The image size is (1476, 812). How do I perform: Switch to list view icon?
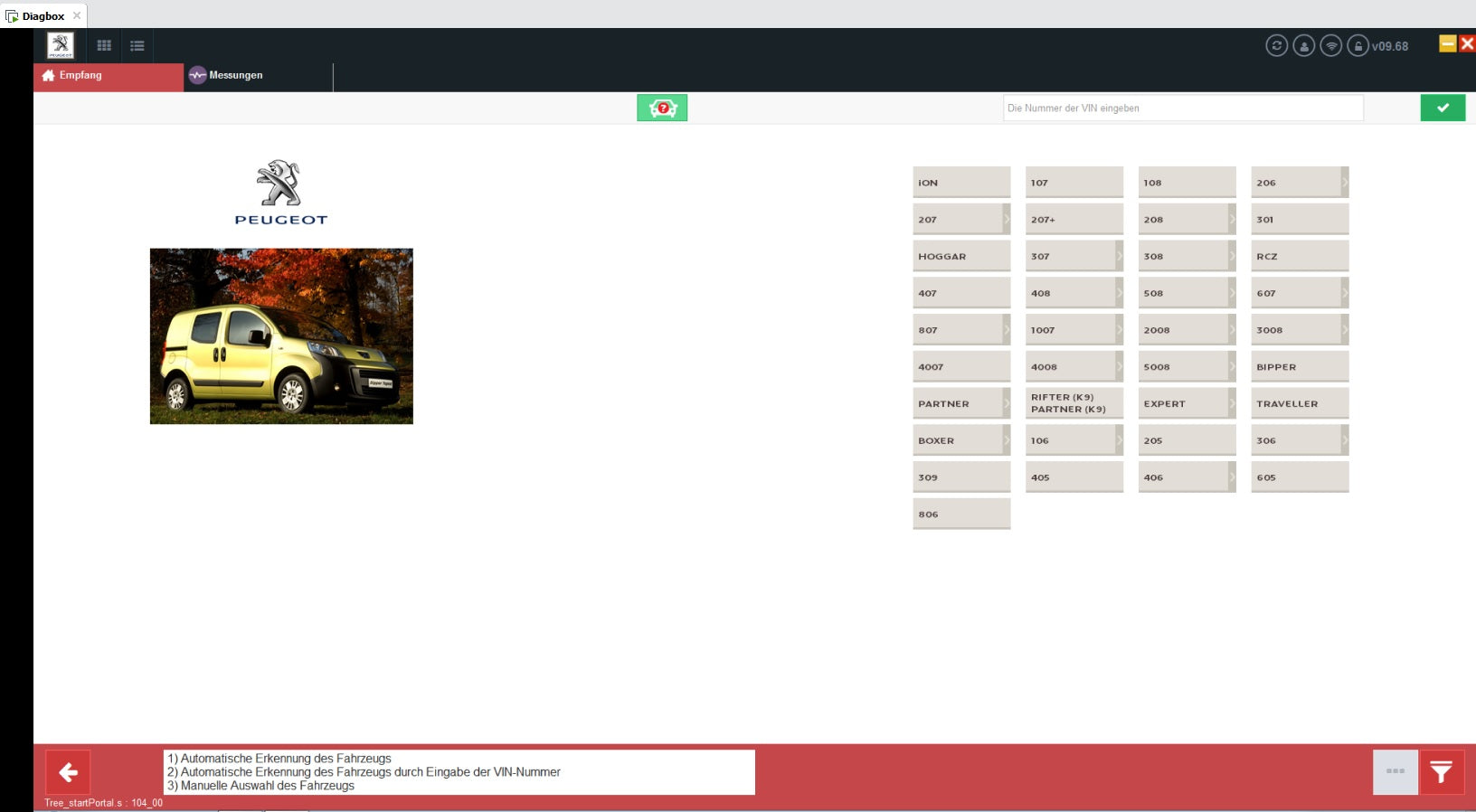click(137, 45)
